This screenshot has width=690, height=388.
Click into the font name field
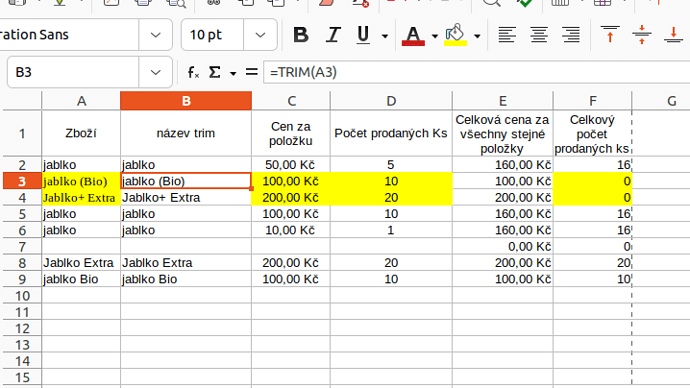tap(69, 35)
